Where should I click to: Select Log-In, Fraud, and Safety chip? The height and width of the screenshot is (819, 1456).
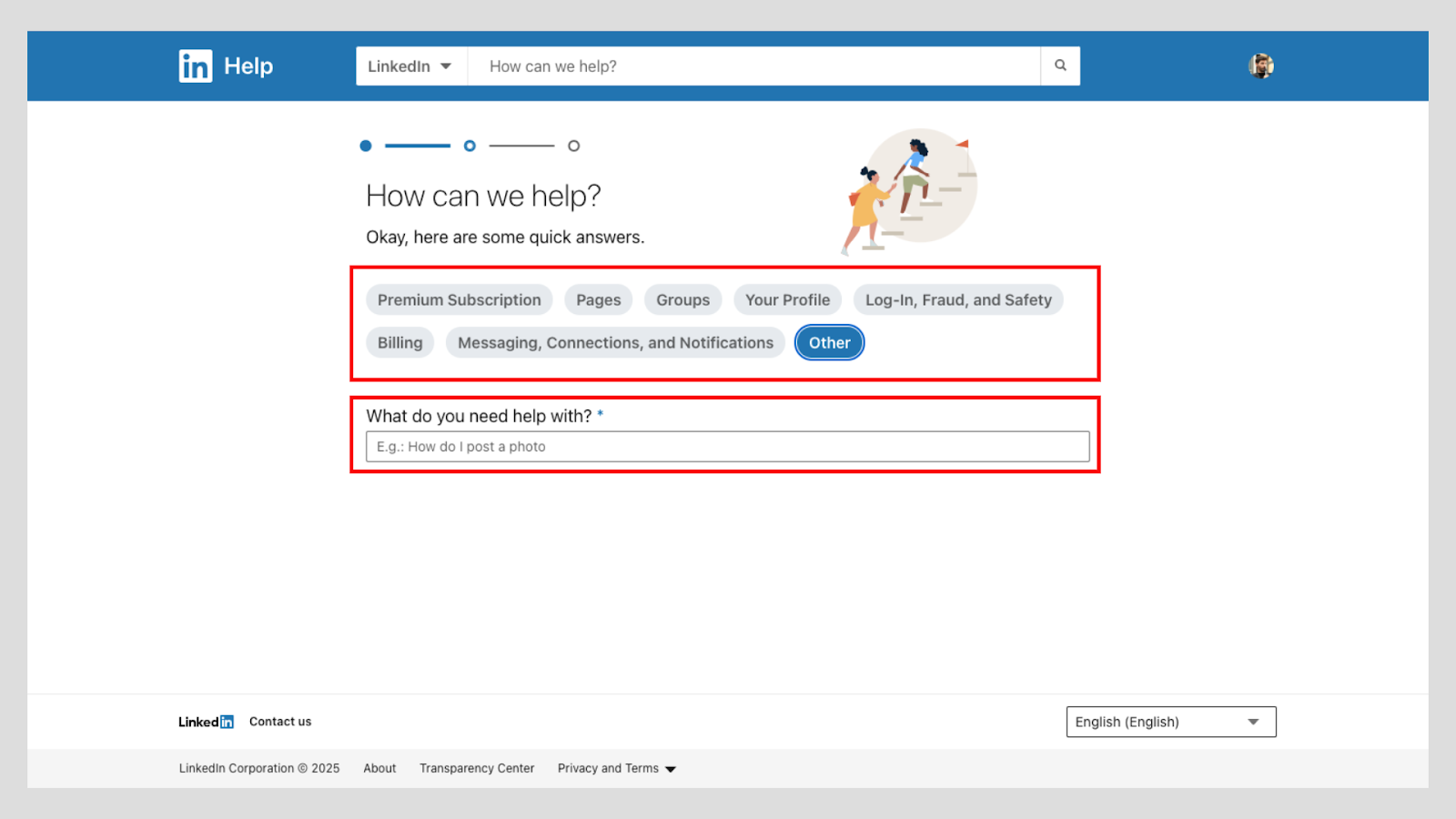tap(958, 299)
